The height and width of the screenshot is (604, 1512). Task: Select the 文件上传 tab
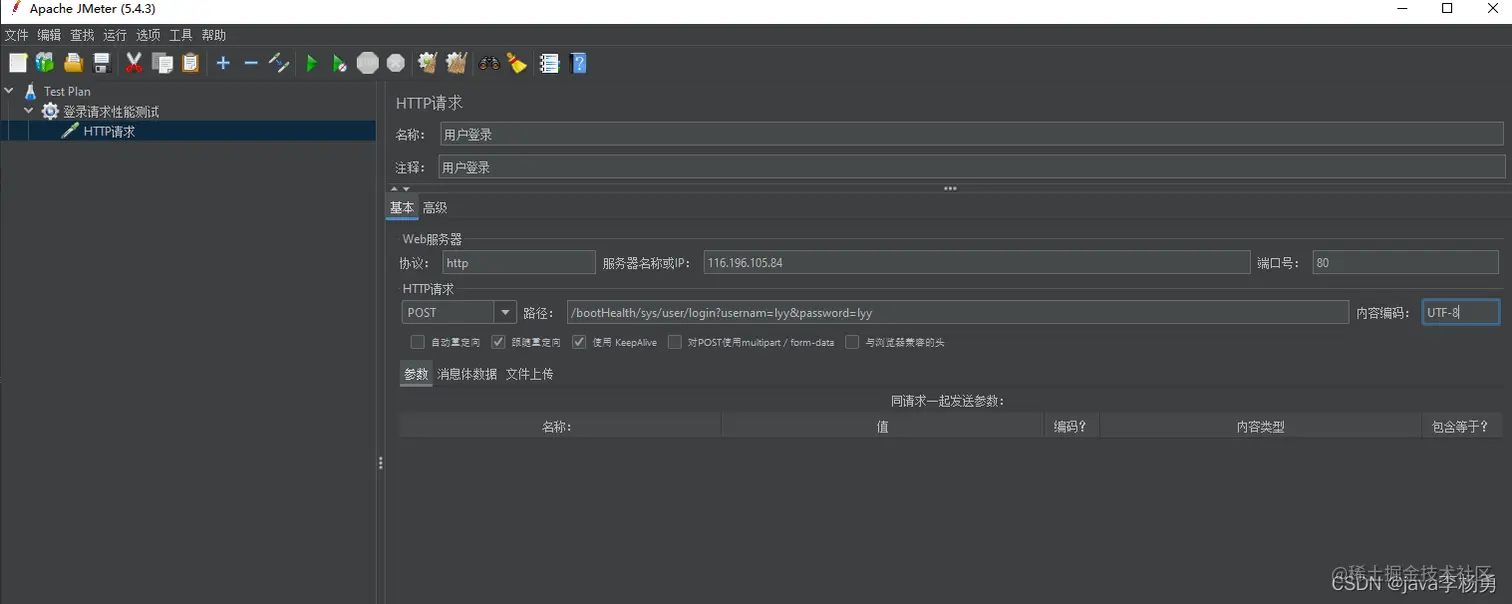[529, 374]
